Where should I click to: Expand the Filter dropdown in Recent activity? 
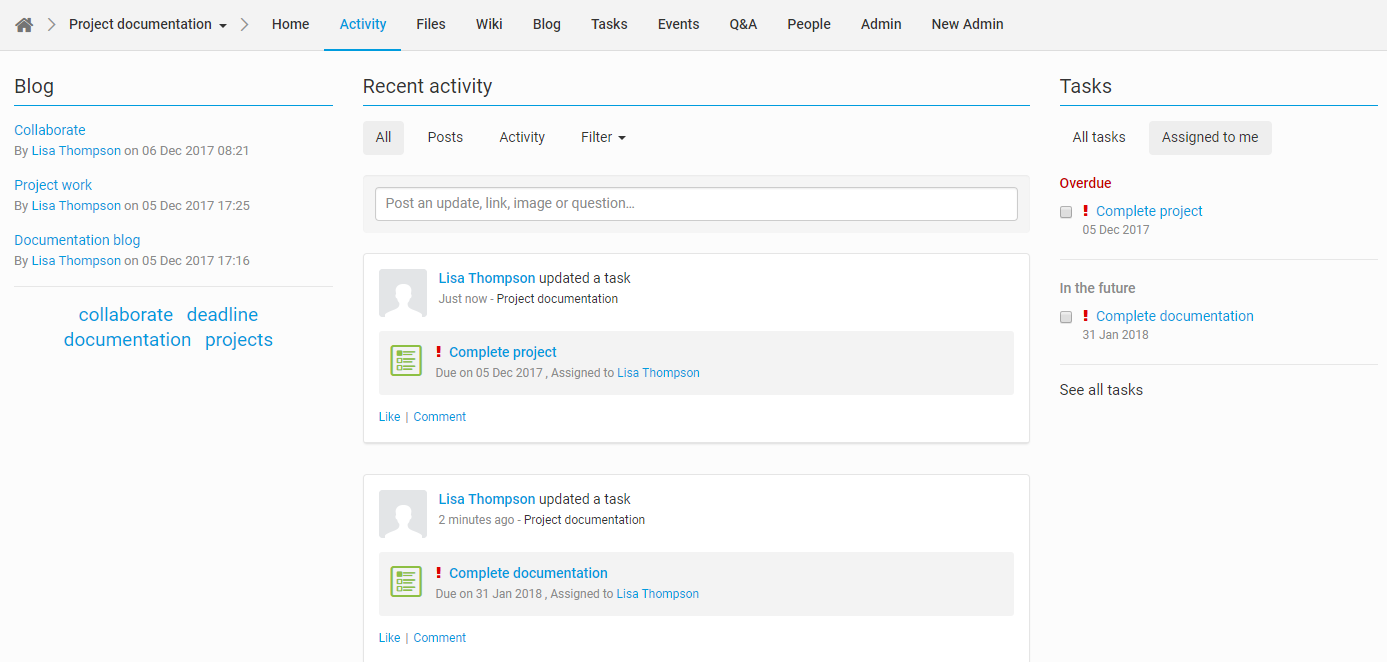pyautogui.click(x=603, y=138)
